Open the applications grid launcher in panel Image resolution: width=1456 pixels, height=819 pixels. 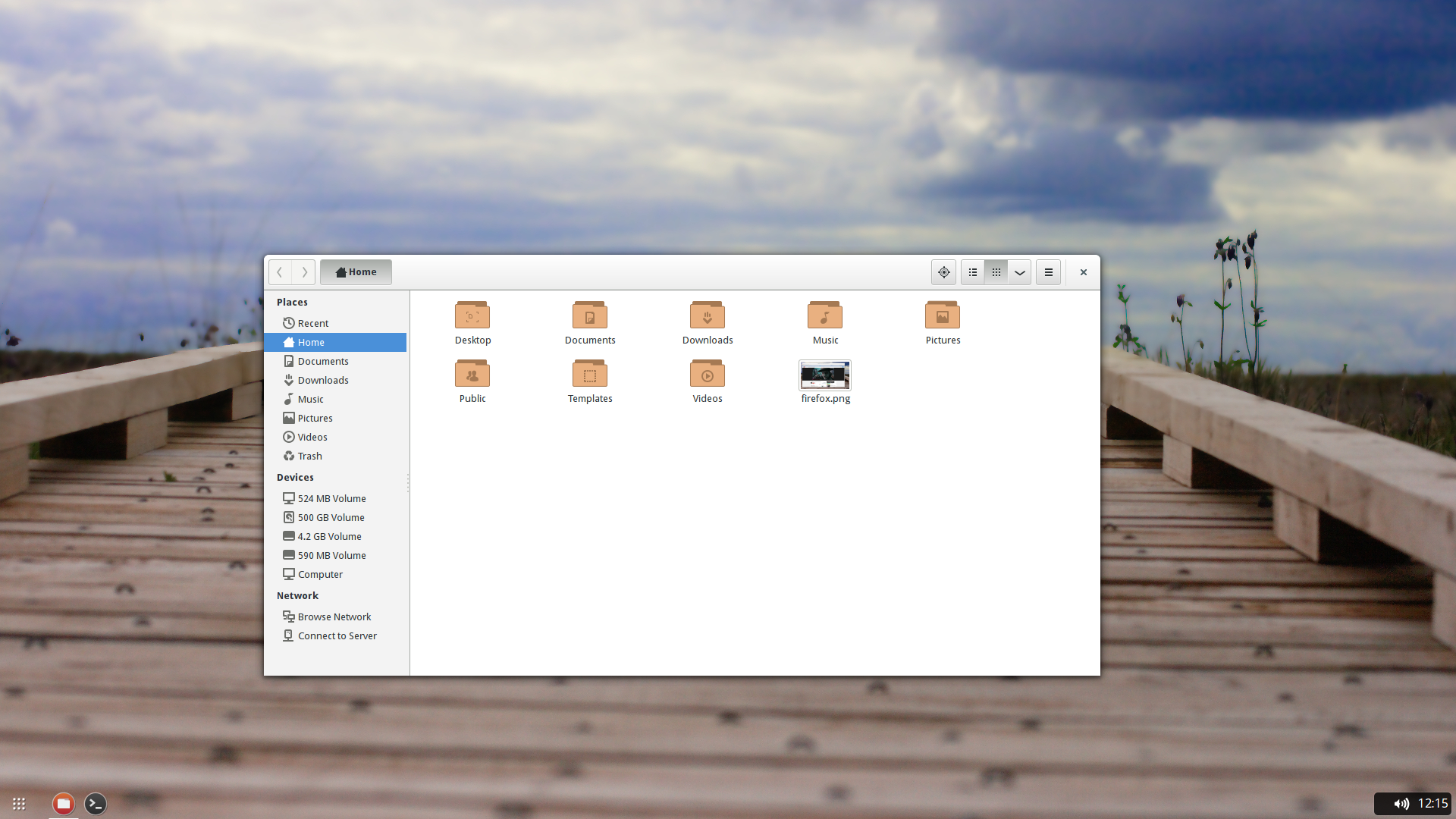pyautogui.click(x=19, y=804)
